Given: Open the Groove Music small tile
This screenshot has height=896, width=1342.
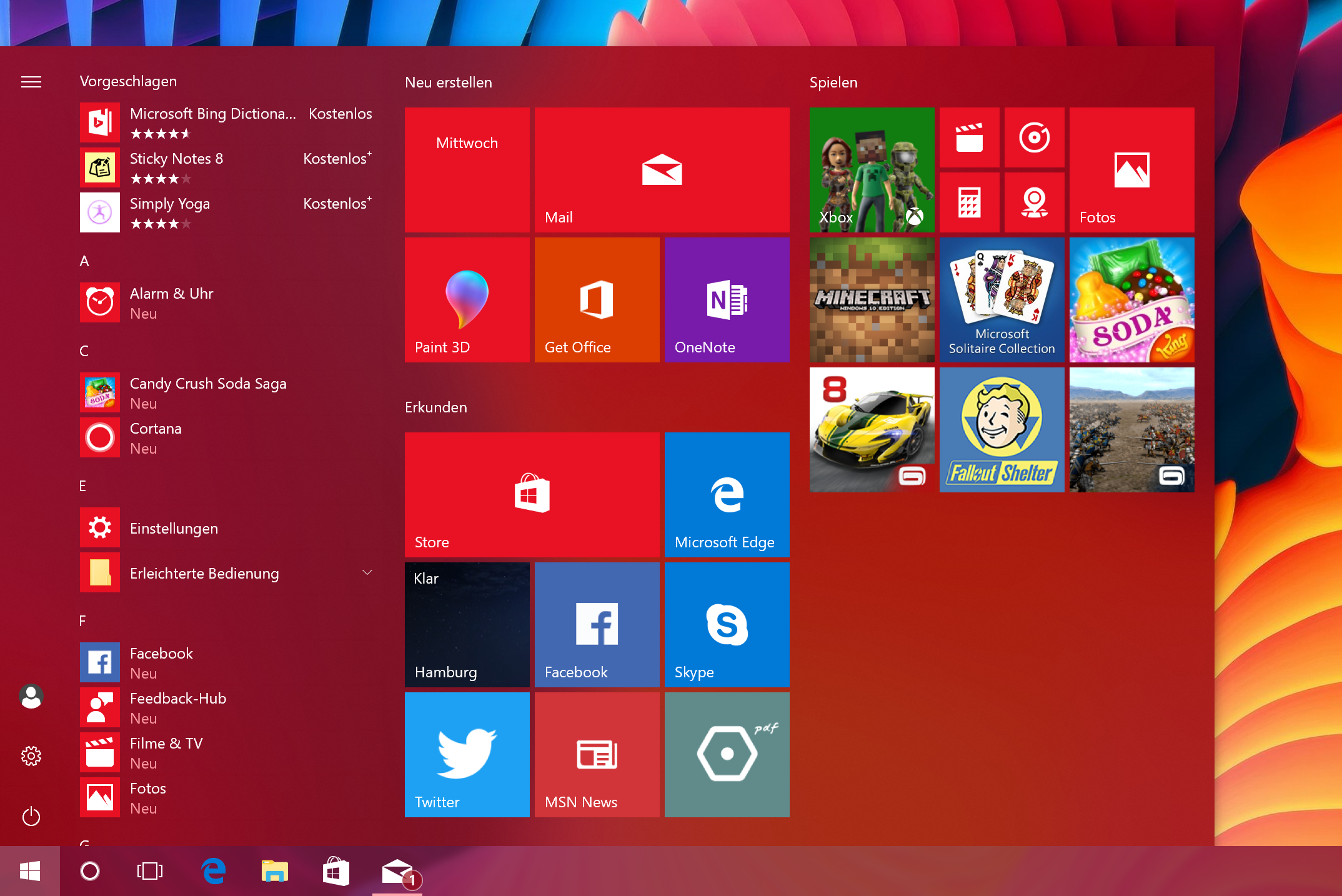Looking at the screenshot, I should coord(1035,137).
